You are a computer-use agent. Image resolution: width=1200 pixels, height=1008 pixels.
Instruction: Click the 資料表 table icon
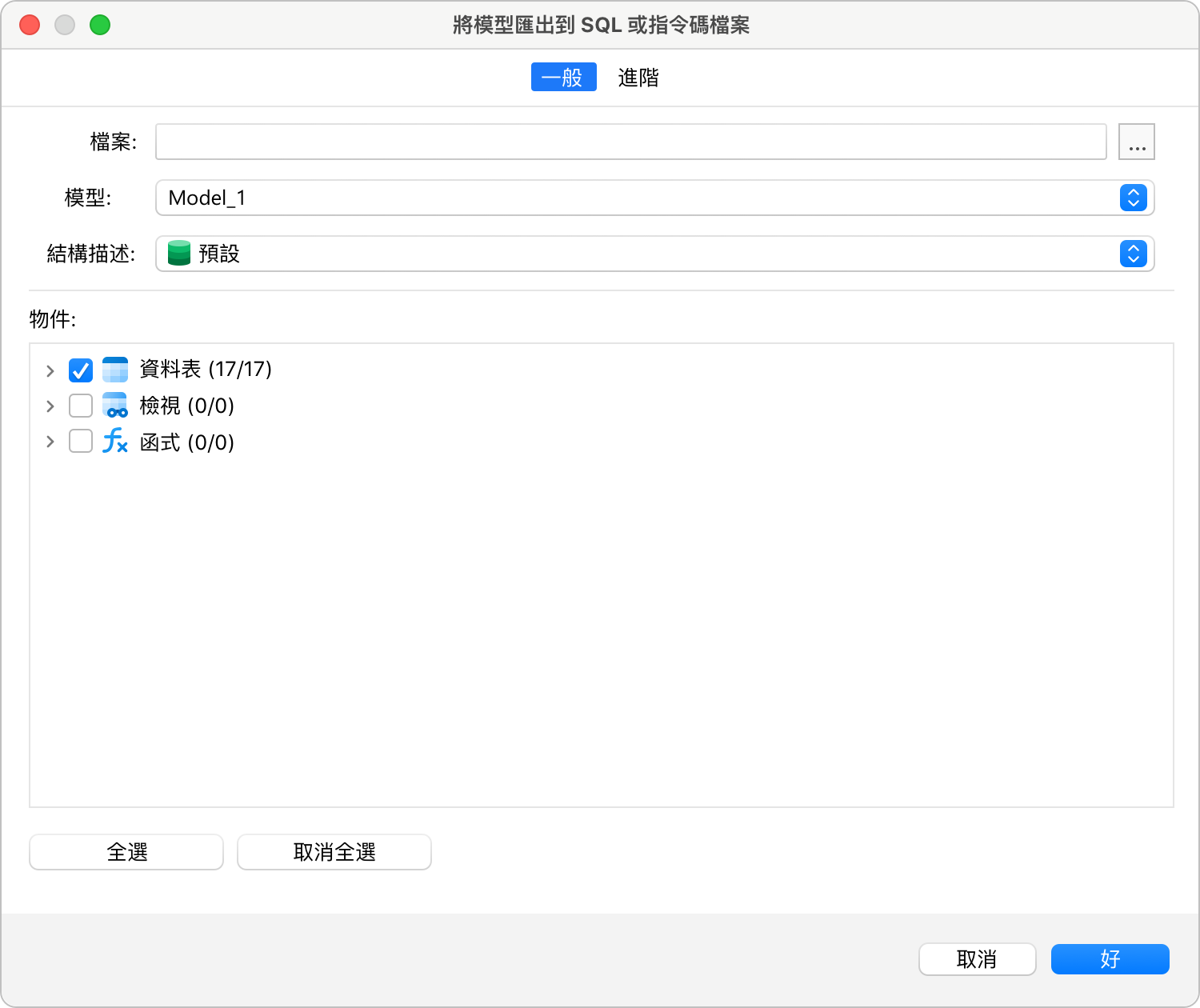point(115,370)
